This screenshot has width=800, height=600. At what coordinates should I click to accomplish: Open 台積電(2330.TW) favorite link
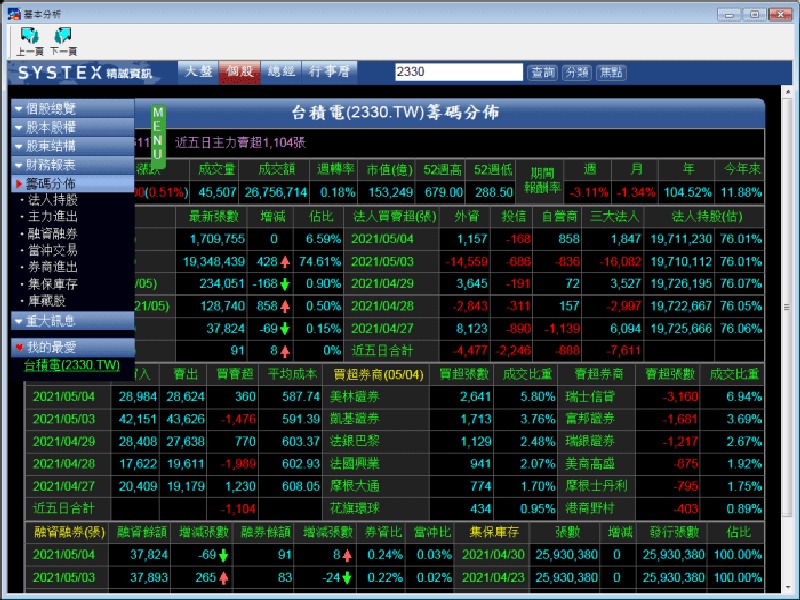tap(71, 366)
